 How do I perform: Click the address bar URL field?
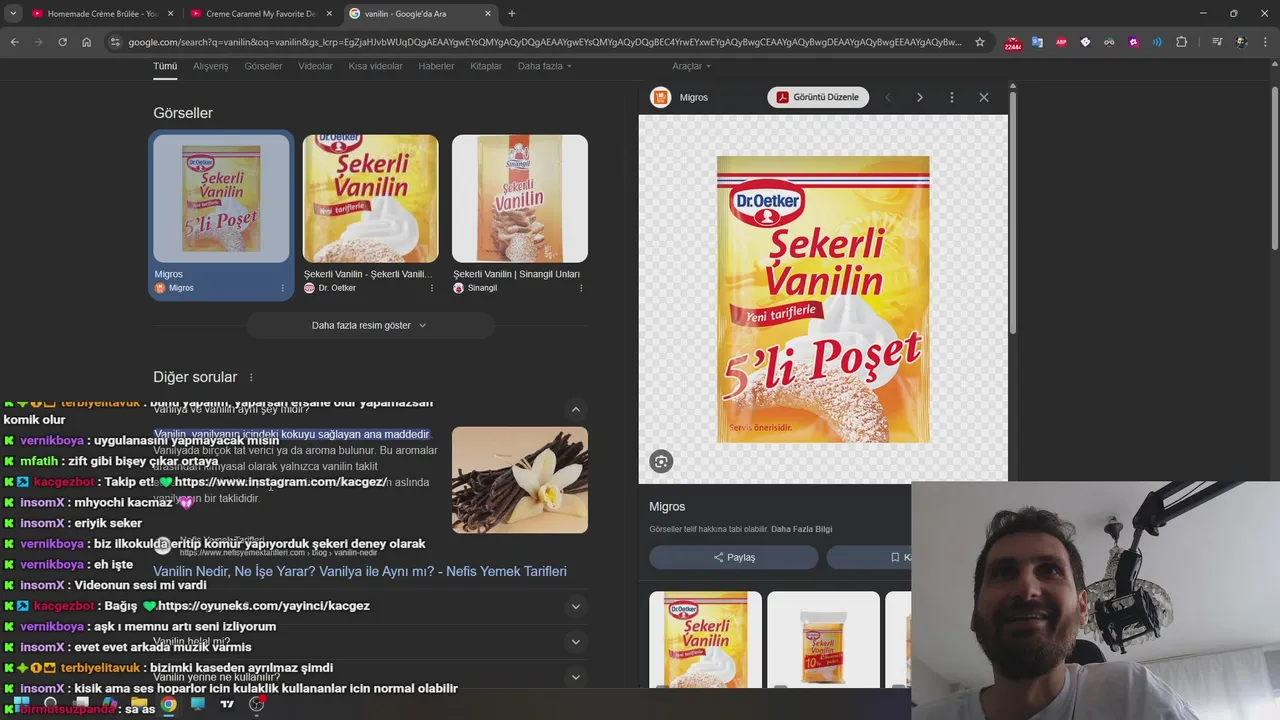pyautogui.click(x=545, y=42)
